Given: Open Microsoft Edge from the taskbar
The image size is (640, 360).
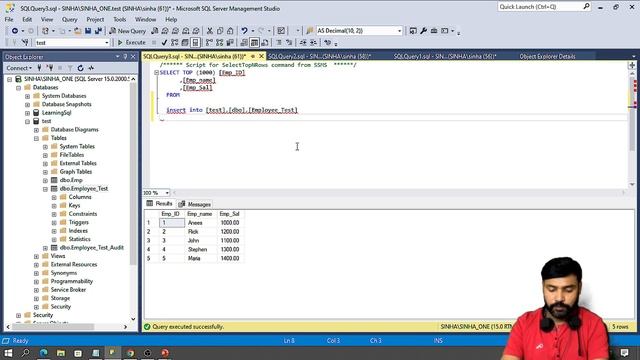Looking at the screenshot, I should [43, 353].
